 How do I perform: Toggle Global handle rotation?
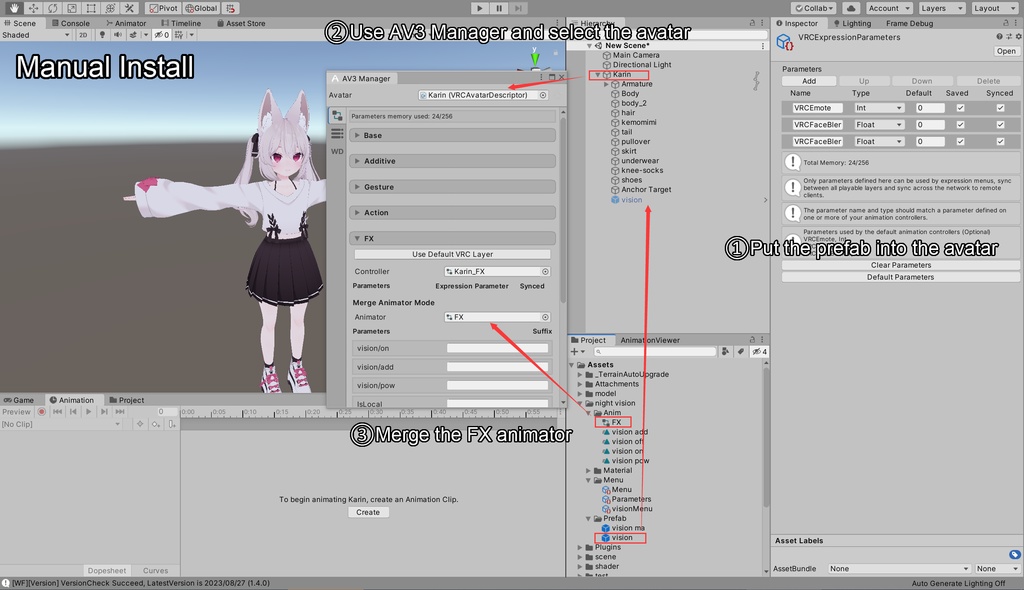pos(201,8)
